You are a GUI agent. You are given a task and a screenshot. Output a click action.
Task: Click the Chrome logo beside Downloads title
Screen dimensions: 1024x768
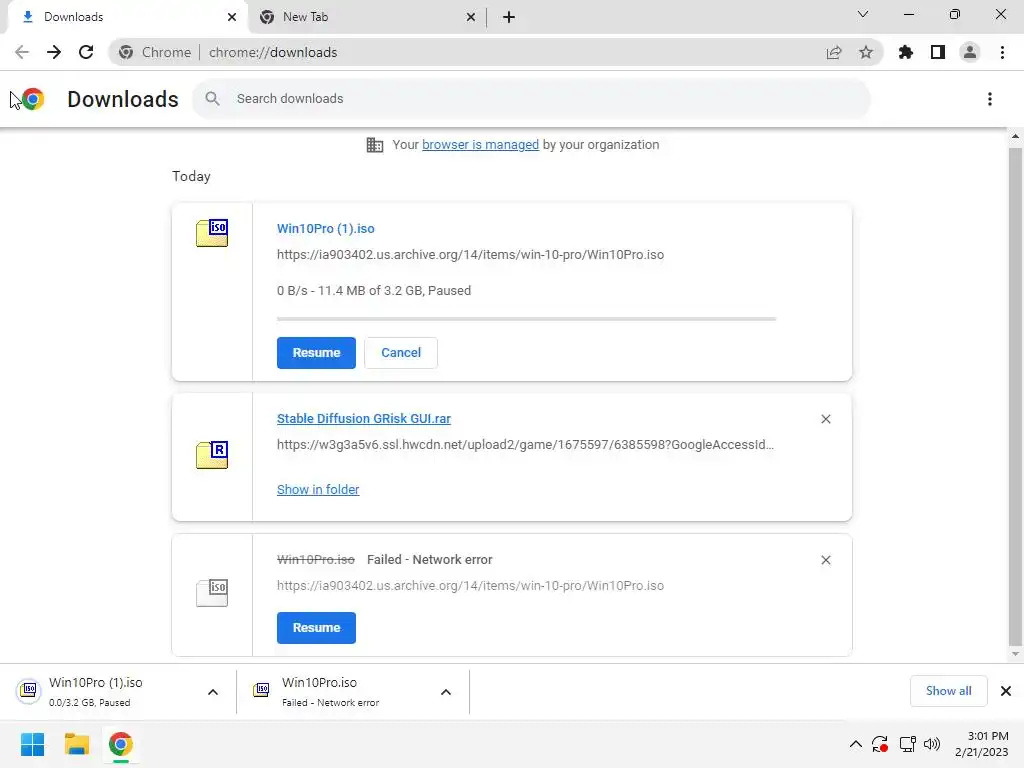click(x=33, y=99)
